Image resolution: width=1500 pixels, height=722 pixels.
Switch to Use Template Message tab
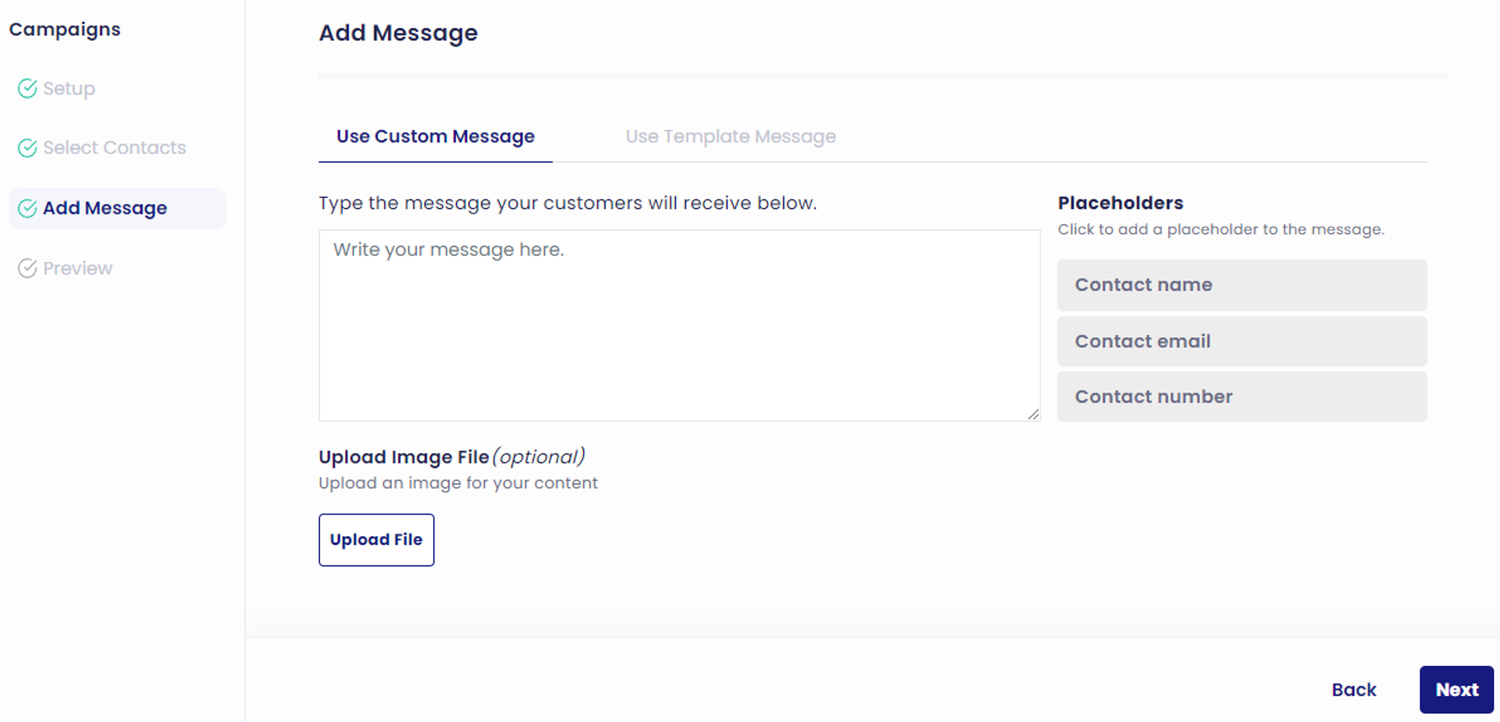click(x=730, y=137)
